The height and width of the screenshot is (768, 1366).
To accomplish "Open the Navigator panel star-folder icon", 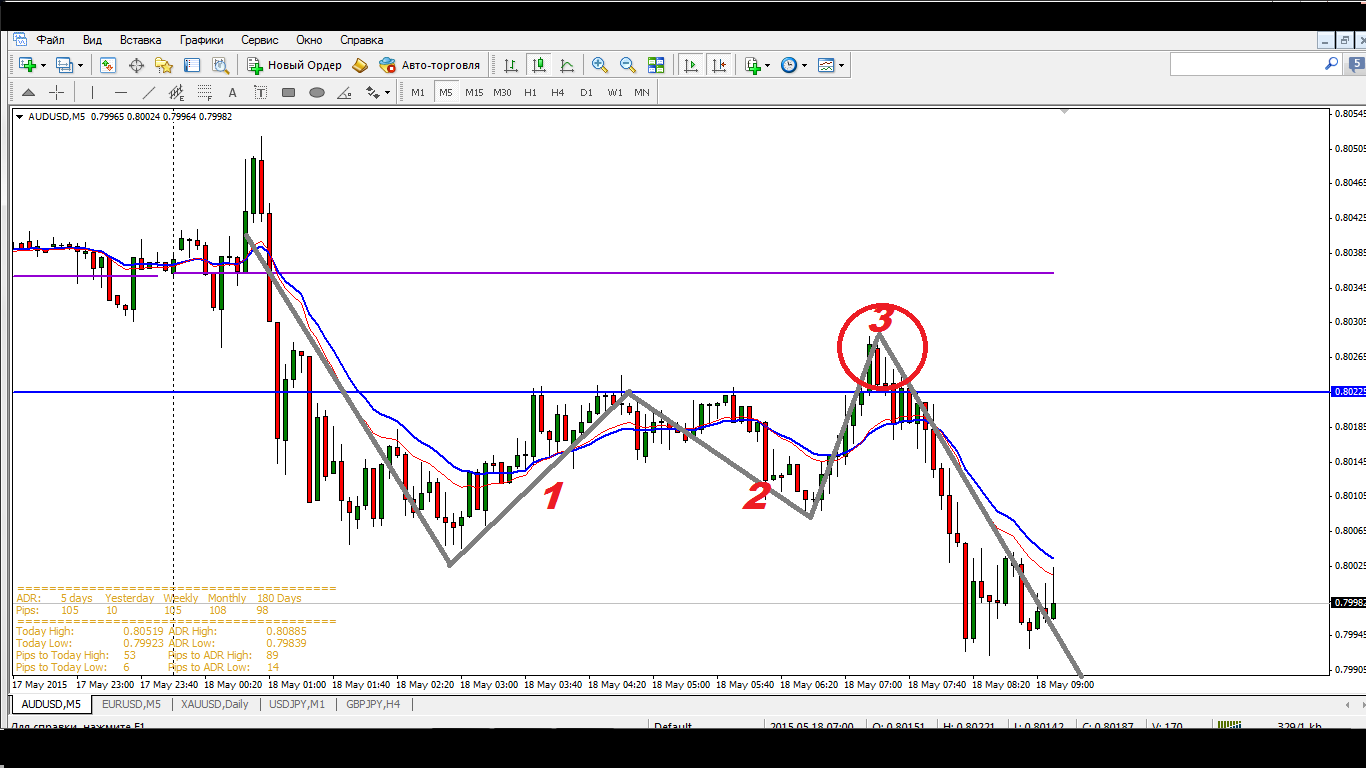I will point(164,65).
